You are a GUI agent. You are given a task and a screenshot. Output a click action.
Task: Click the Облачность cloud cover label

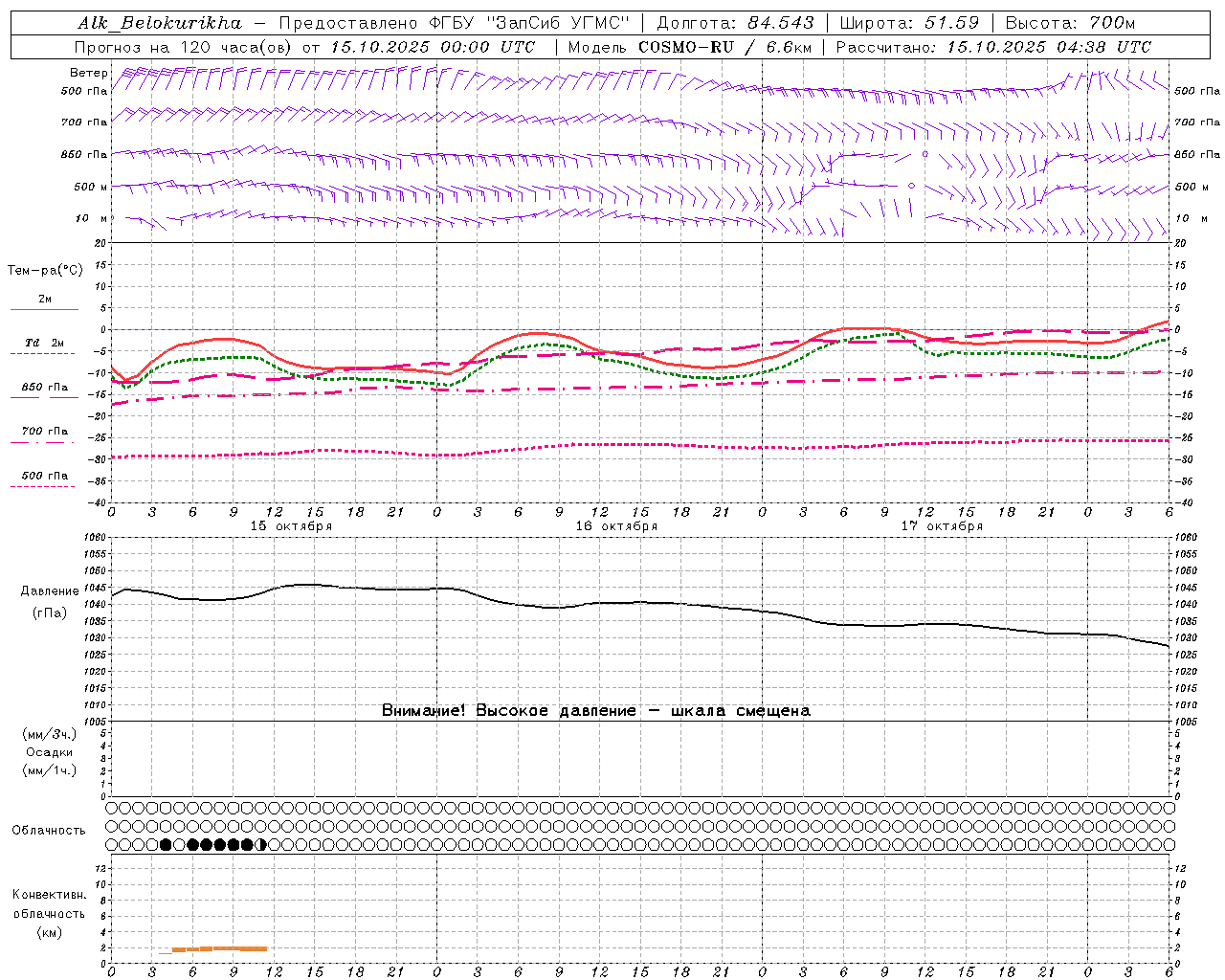tap(49, 831)
